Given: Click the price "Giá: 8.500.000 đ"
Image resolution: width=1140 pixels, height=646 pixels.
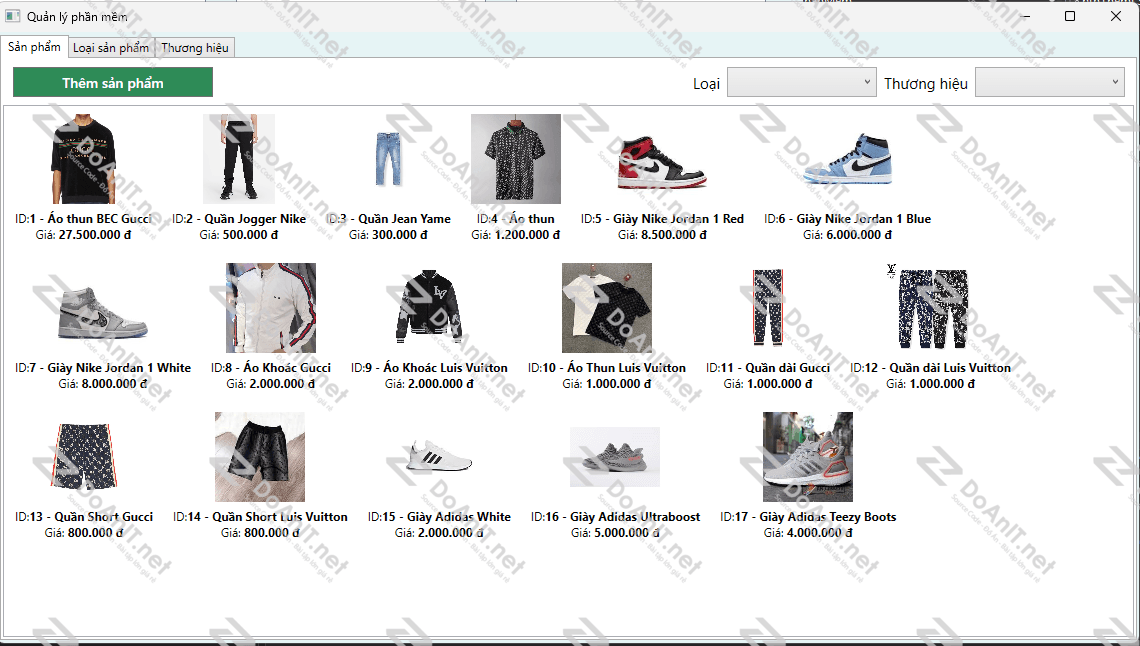Looking at the screenshot, I should (662, 235).
